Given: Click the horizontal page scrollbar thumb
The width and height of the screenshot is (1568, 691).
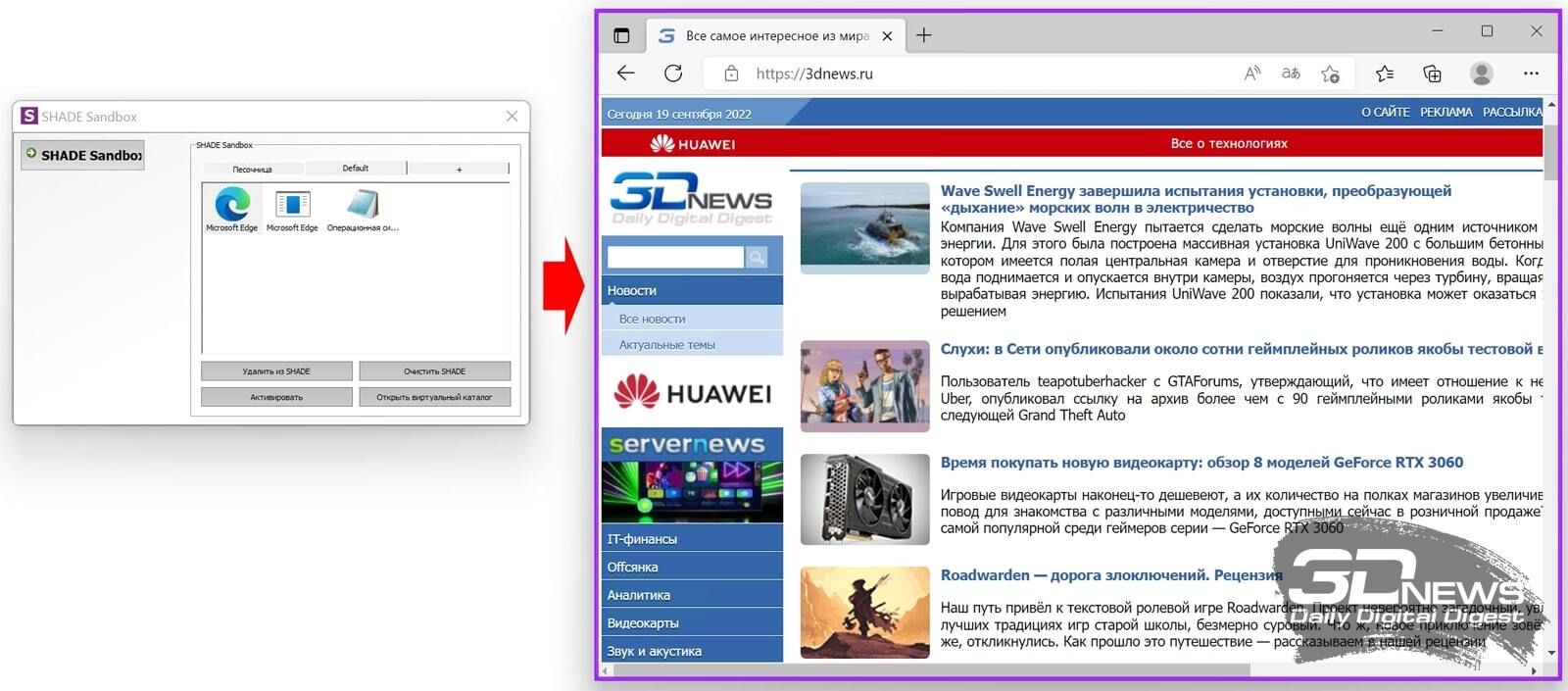Looking at the screenshot, I should (x=931, y=670).
